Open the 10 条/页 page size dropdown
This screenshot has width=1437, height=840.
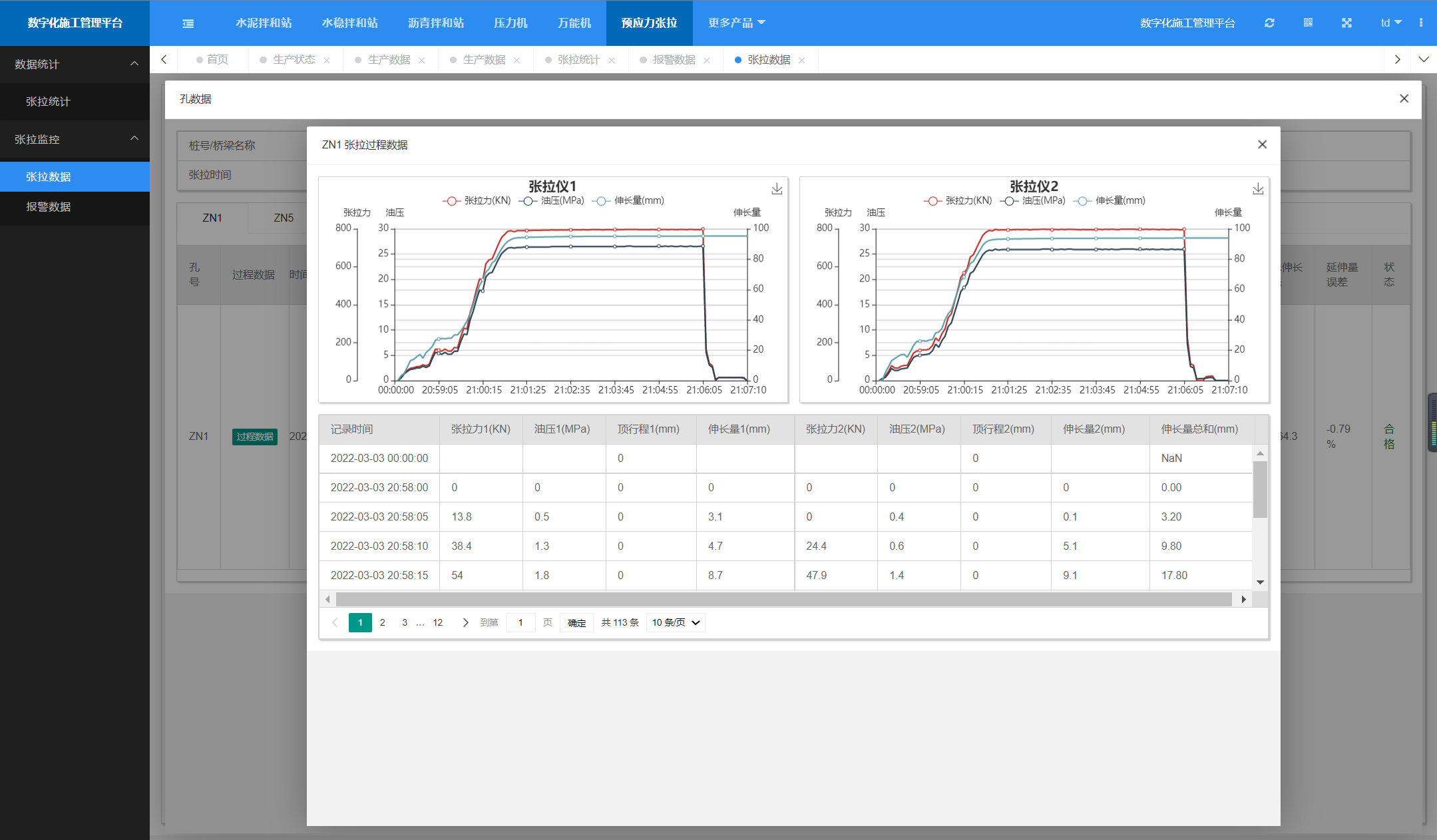(676, 622)
